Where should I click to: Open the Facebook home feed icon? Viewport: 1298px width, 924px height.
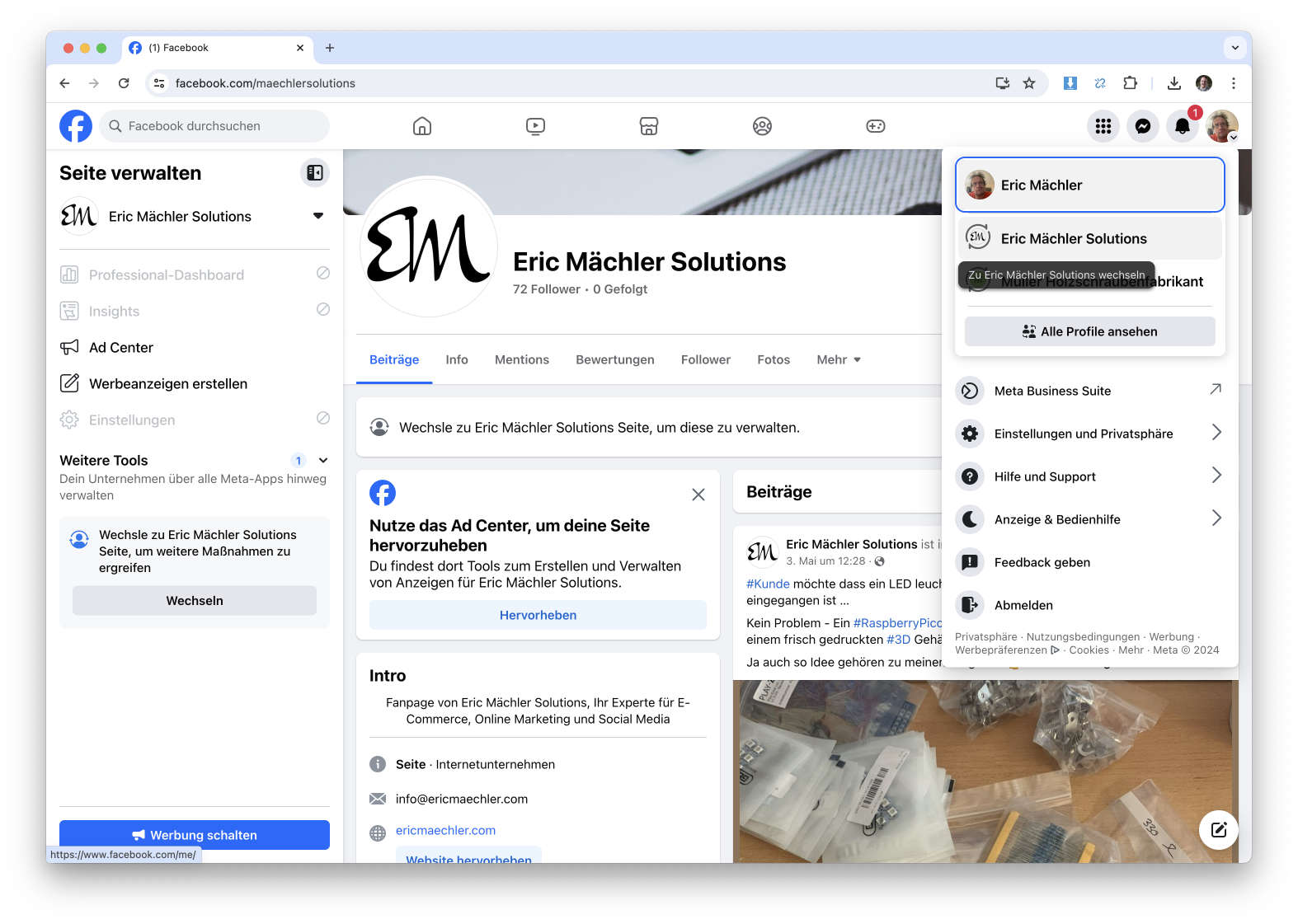point(421,126)
